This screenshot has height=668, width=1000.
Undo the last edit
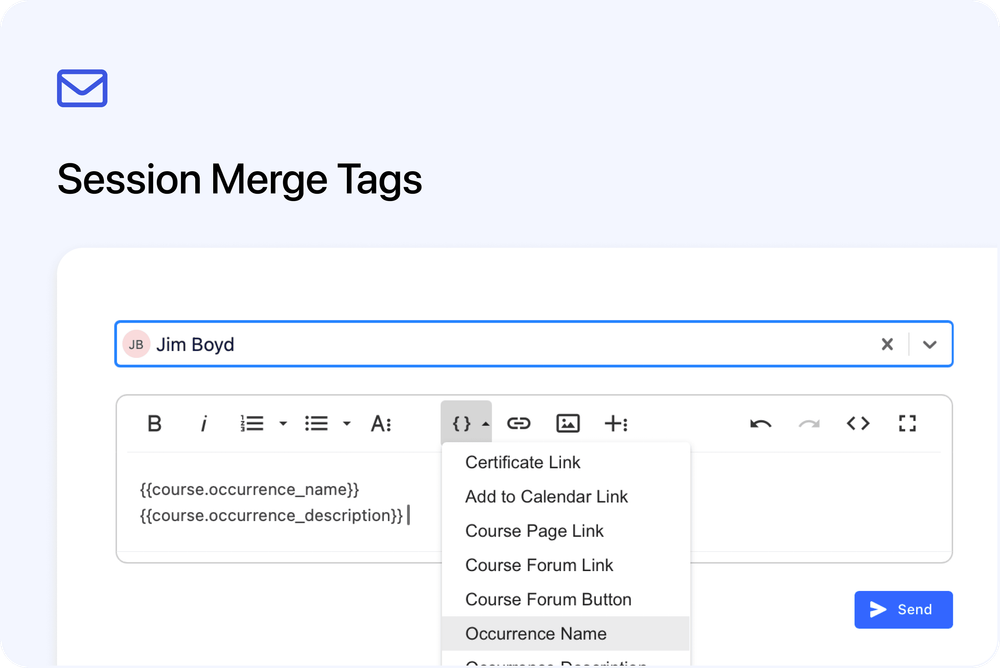(x=760, y=423)
